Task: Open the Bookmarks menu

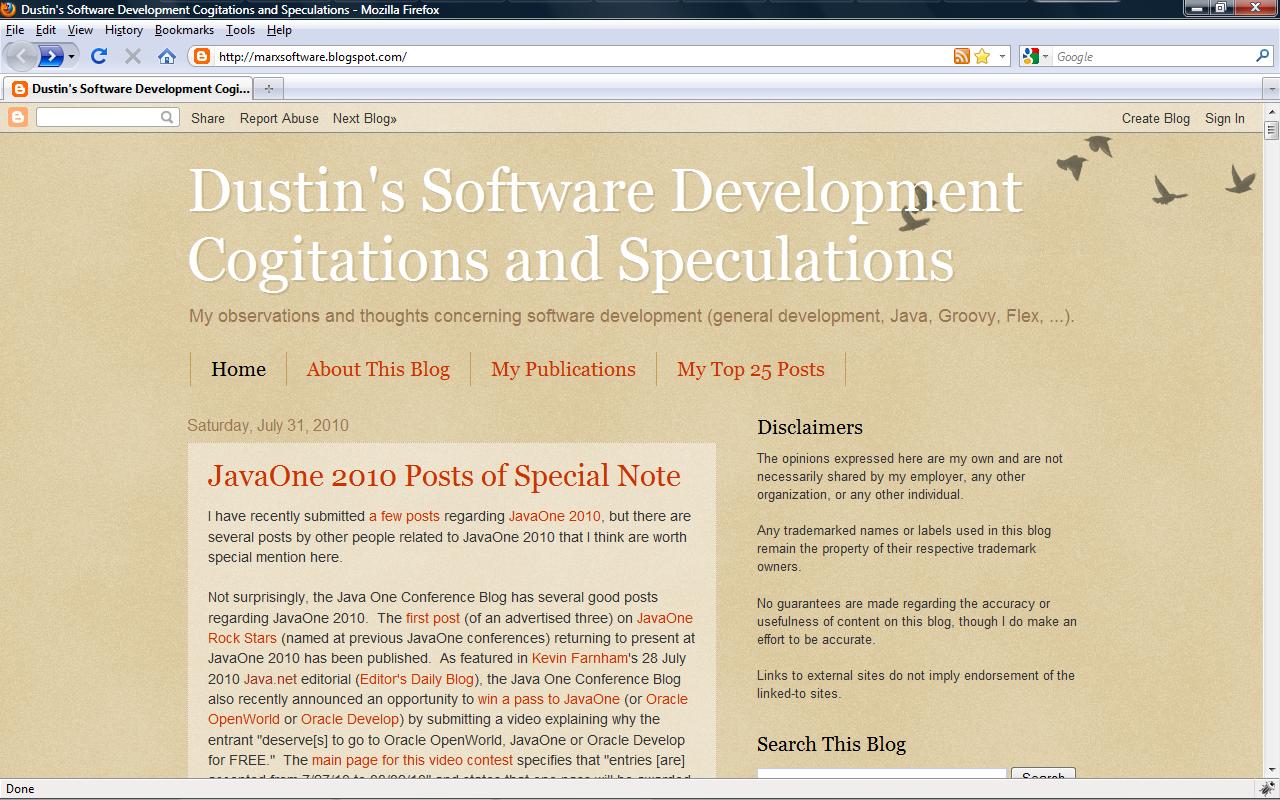Action: [x=184, y=30]
